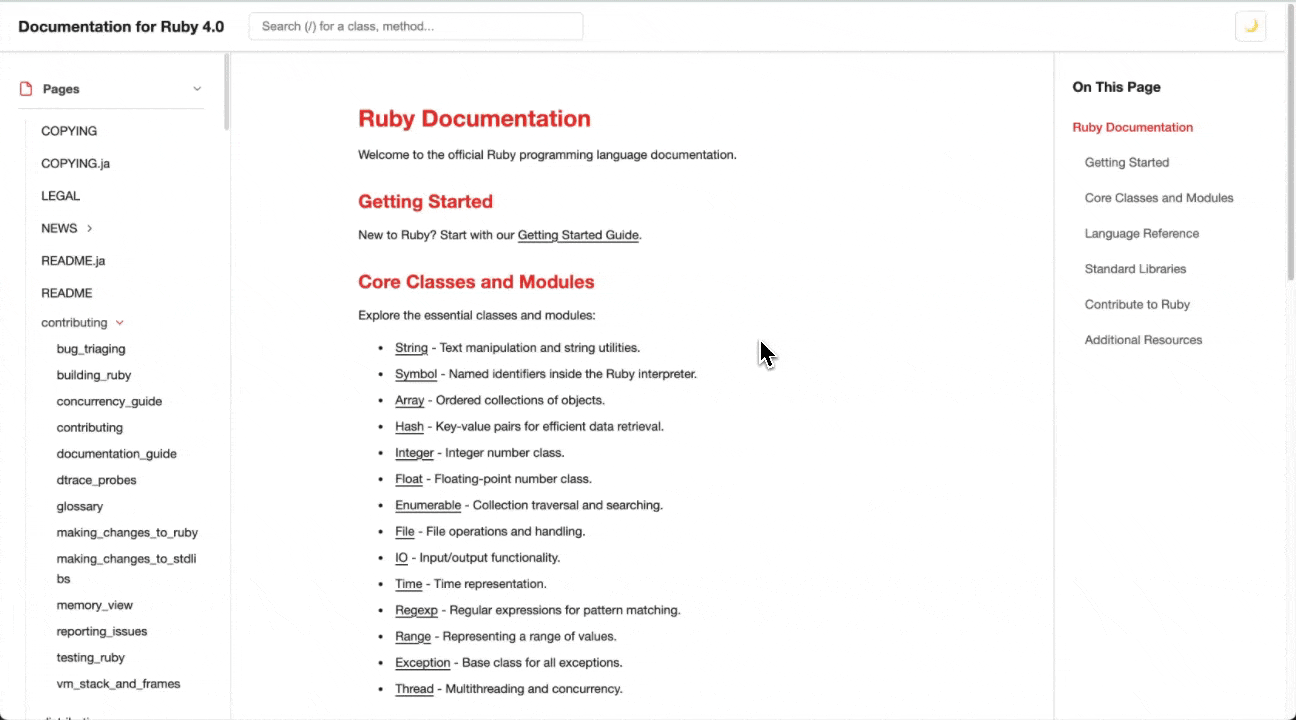Screen dimensions: 1296x720
Task: Open the LEGAL page
Action: click(x=60, y=195)
